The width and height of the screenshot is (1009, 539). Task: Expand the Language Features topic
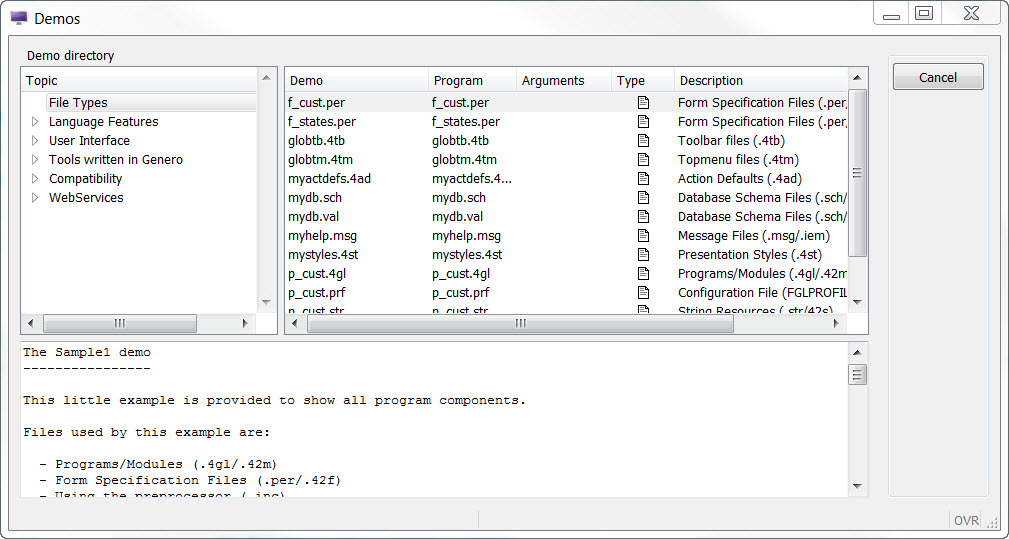(35, 122)
